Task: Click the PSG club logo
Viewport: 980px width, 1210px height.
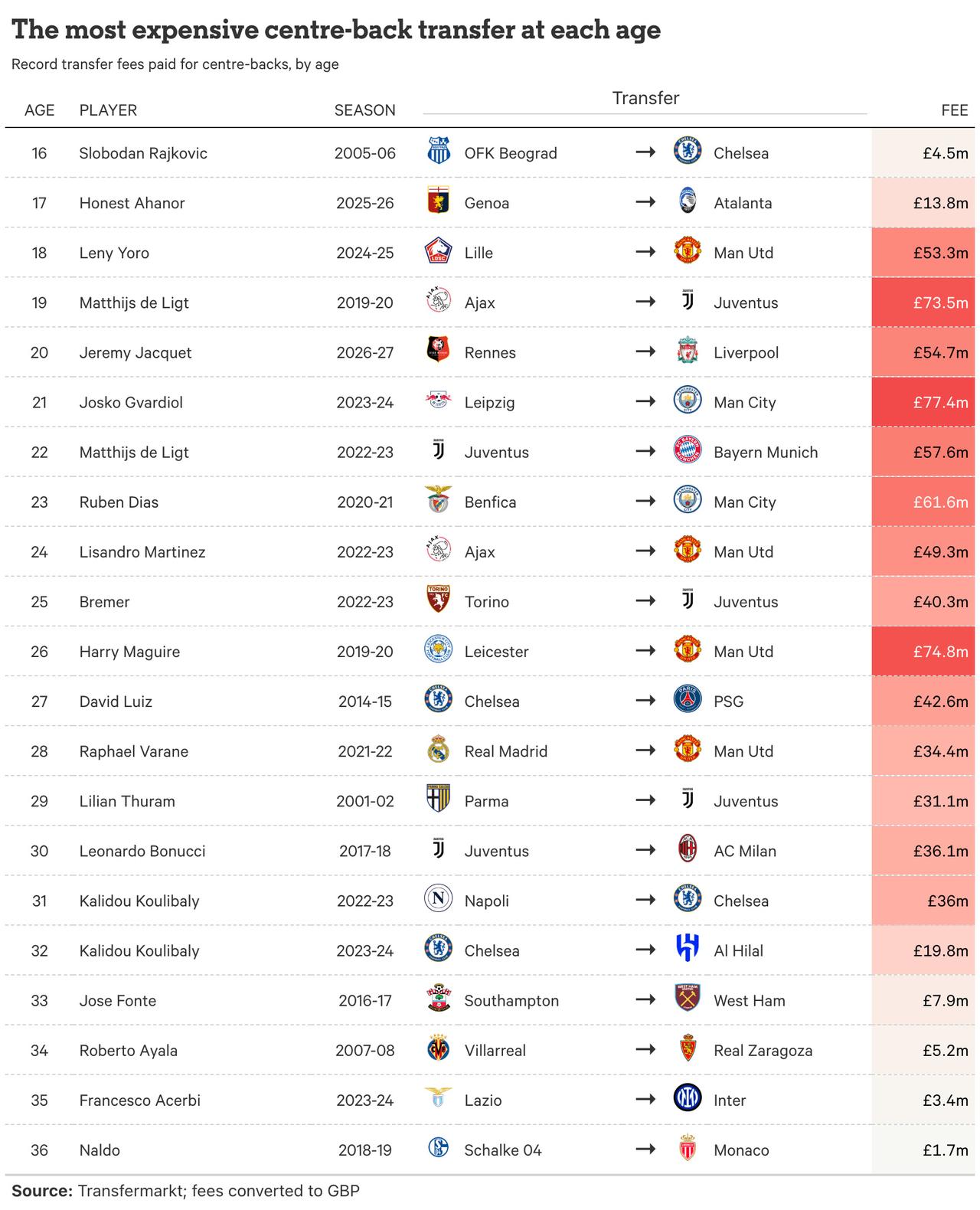Action: 688,700
